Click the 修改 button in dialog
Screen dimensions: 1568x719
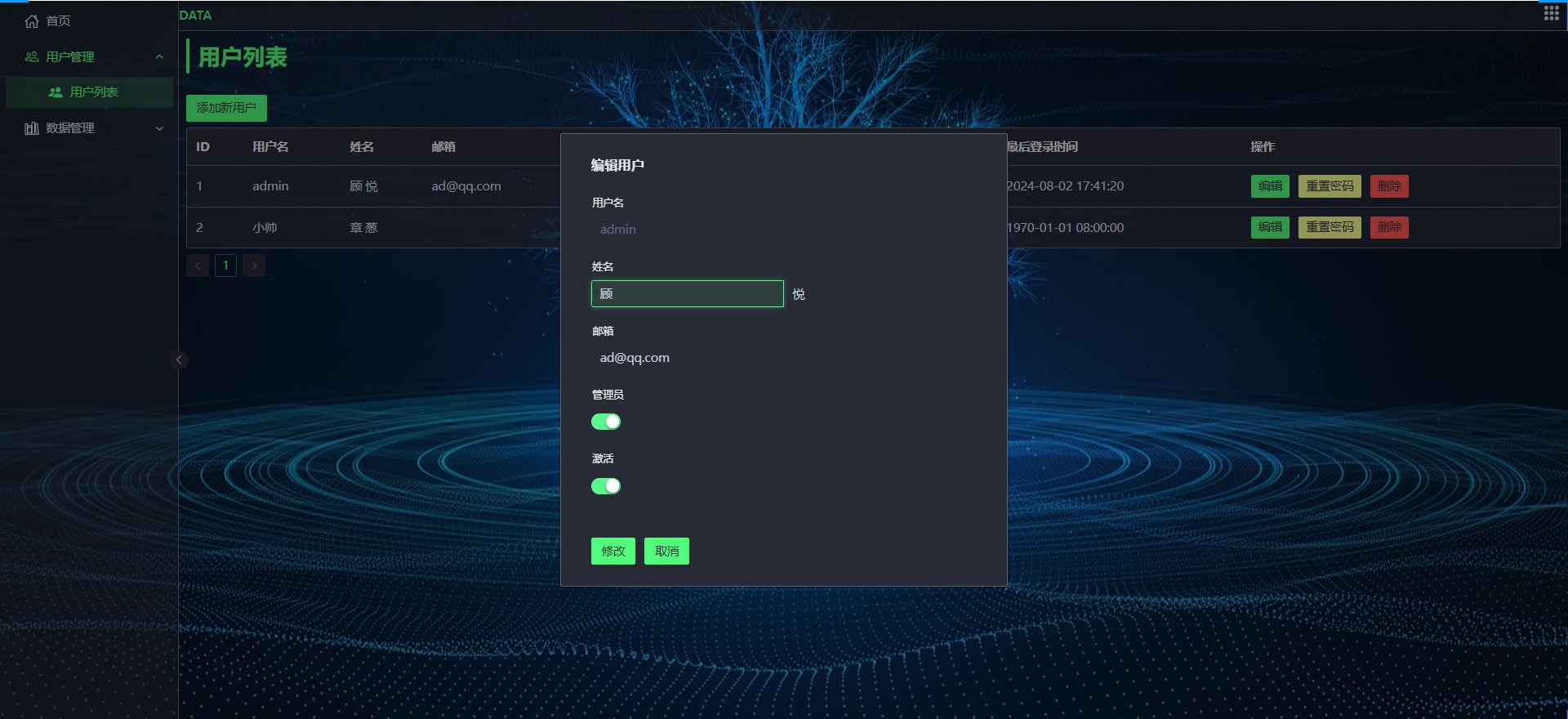click(612, 552)
